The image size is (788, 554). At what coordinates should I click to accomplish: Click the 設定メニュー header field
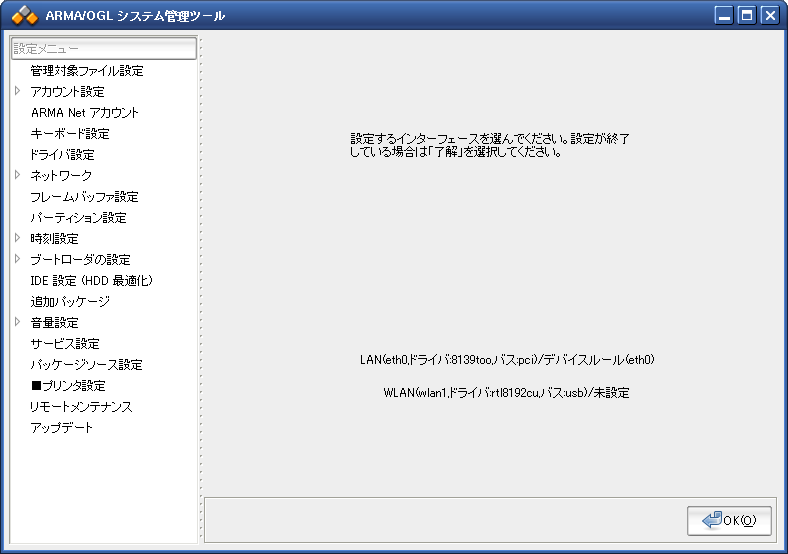pos(104,48)
